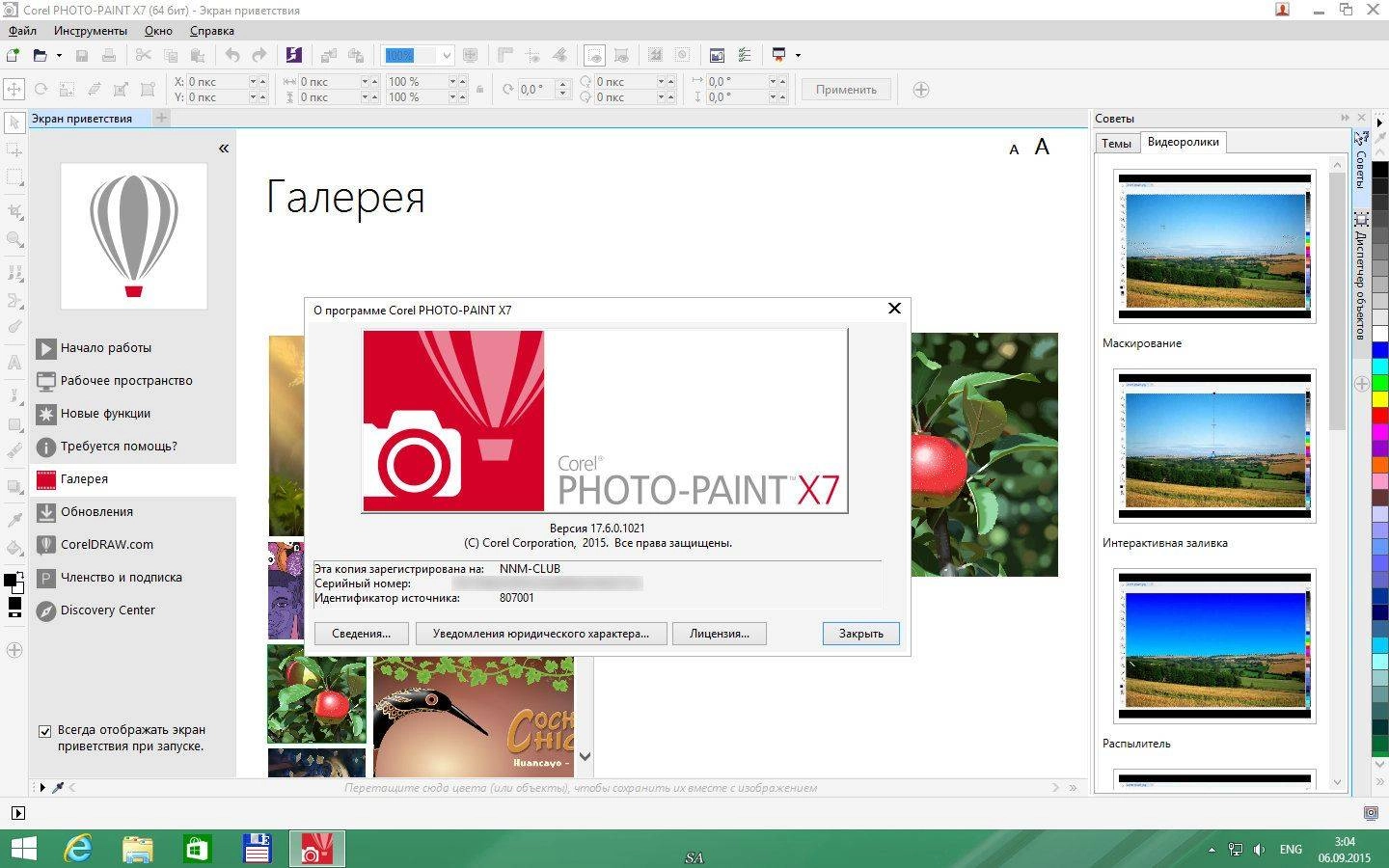The width and height of the screenshot is (1389, 868).
Task: Click the Open file folder icon
Action: pos(40,55)
